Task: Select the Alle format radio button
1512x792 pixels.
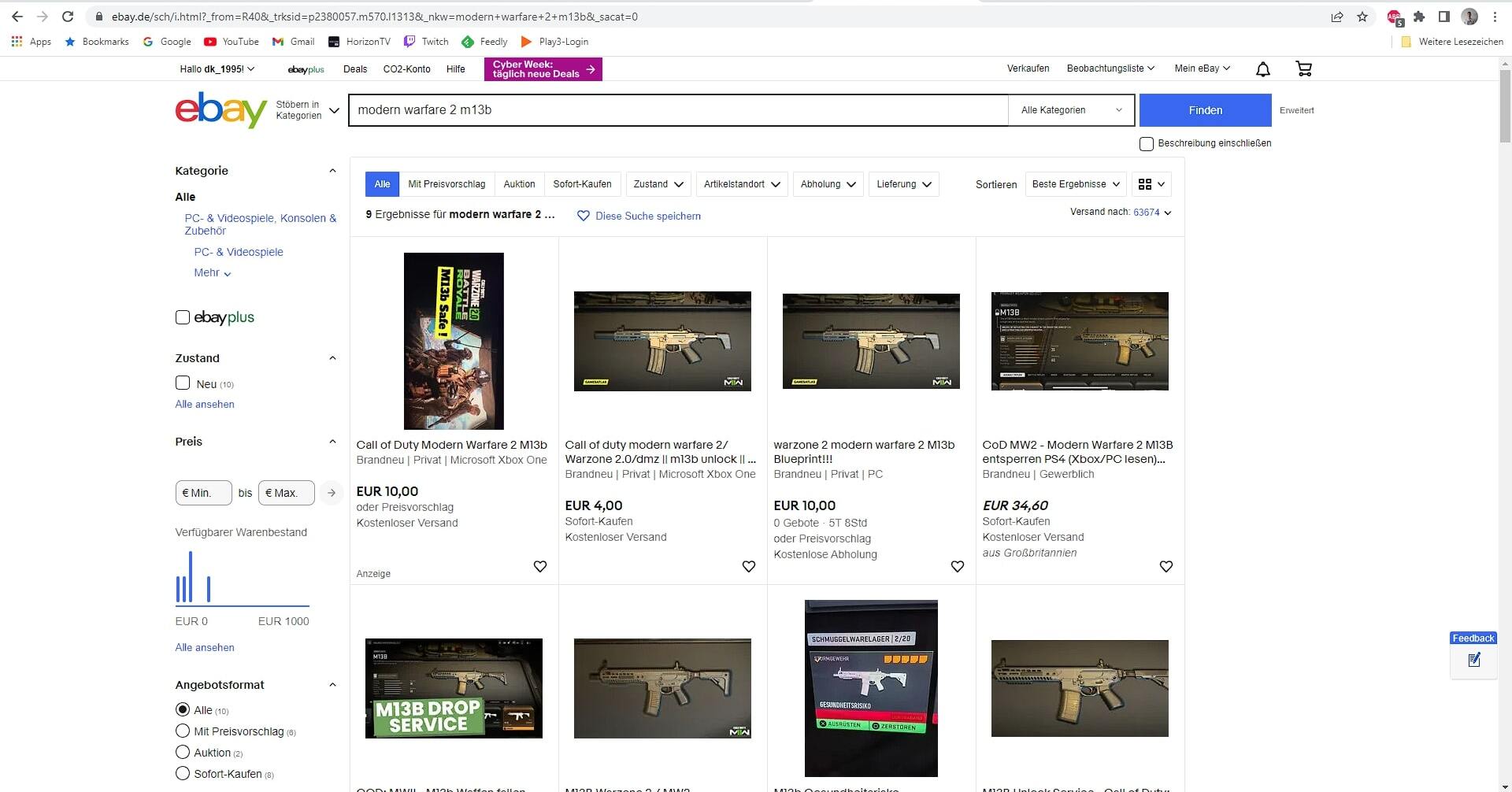Action: [x=183, y=709]
